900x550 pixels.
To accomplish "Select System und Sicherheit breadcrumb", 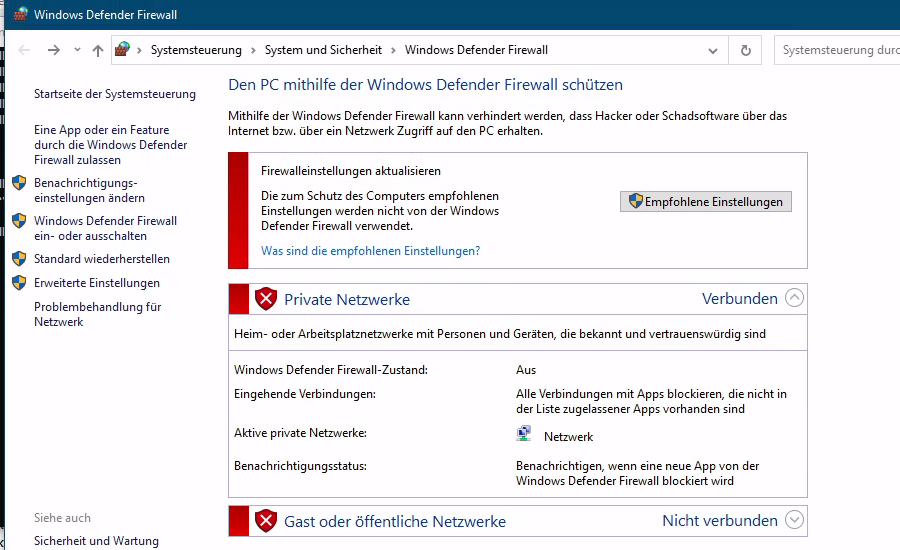I will pyautogui.click(x=323, y=50).
